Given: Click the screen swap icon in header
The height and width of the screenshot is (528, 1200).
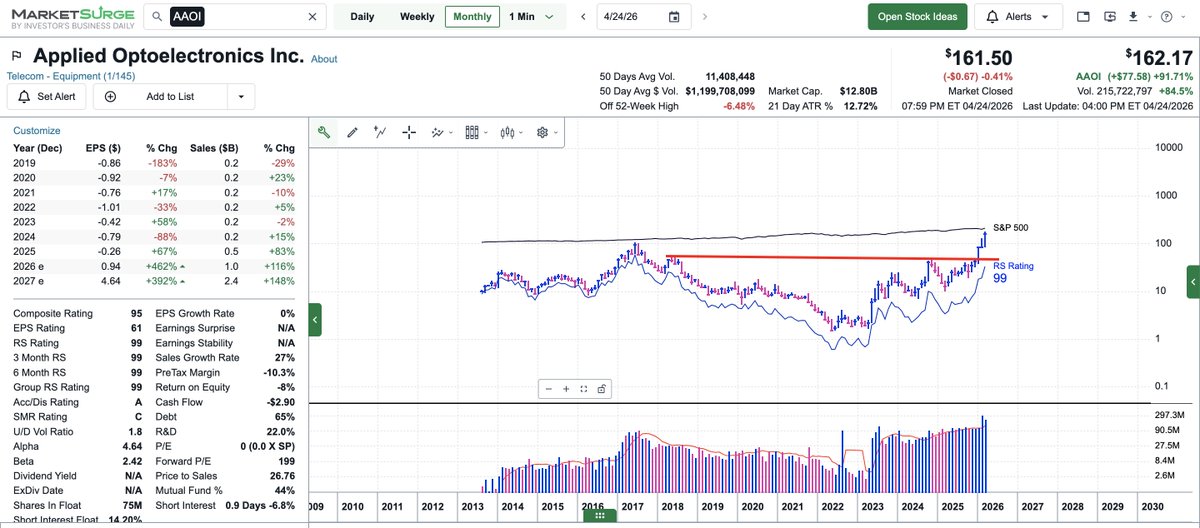Looking at the screenshot, I should tap(1109, 17).
